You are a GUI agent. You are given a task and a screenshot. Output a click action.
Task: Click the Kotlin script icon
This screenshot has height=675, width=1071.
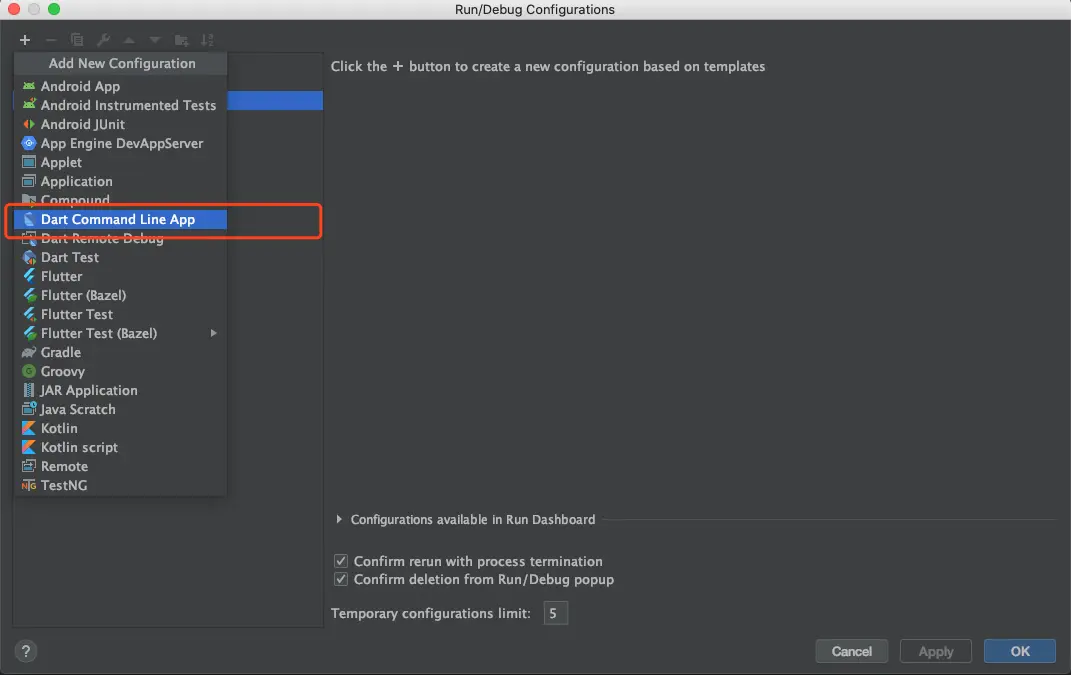click(x=29, y=447)
